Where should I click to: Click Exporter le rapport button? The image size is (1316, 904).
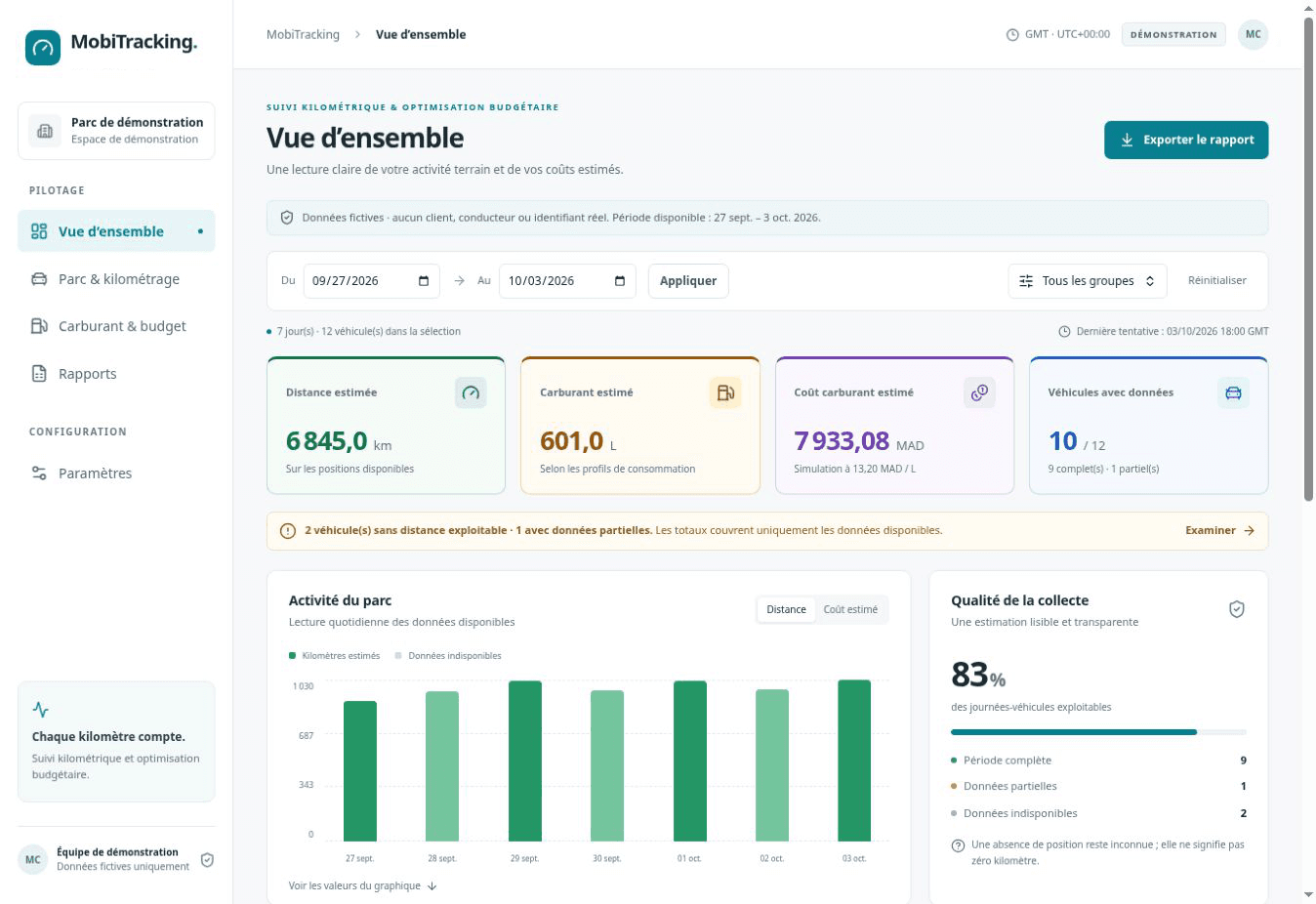click(1186, 140)
